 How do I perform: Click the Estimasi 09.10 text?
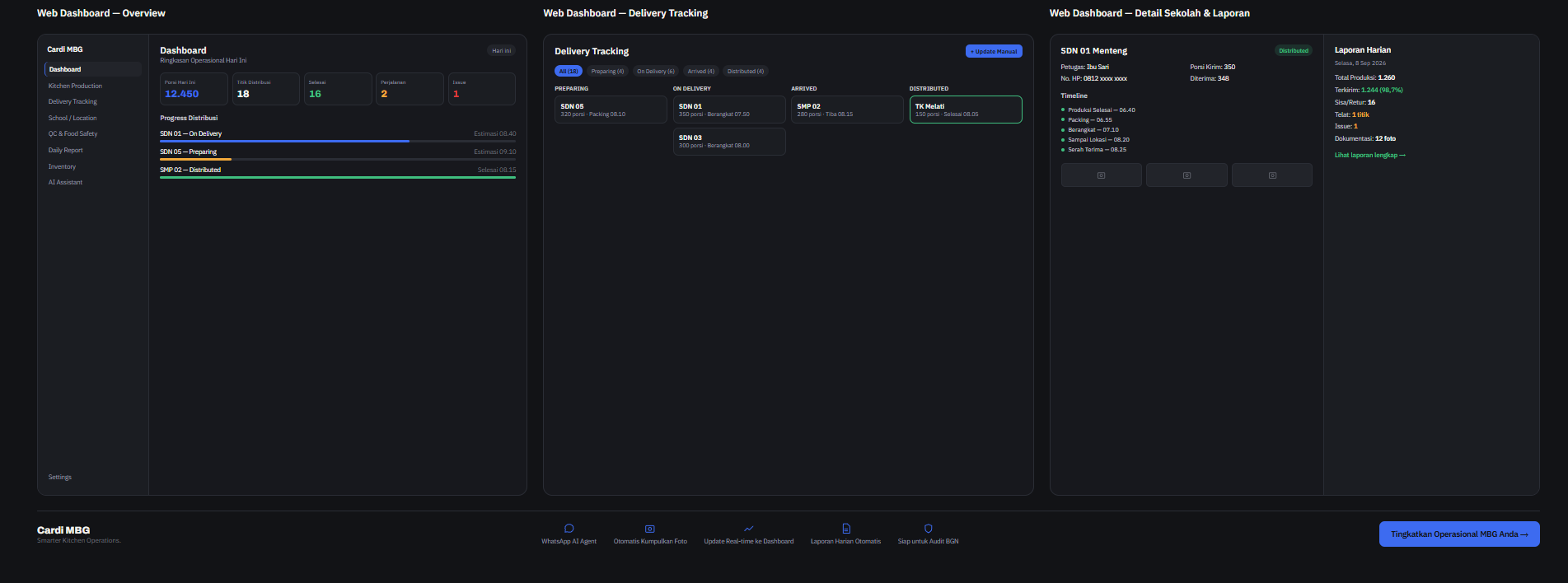(x=495, y=152)
